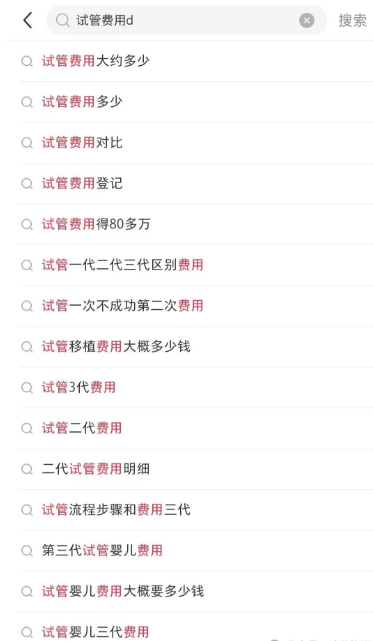Pick suggestion 试管一代二代三代区别费用
Image resolution: width=374 pixels, height=641 pixels.
pos(196,265)
